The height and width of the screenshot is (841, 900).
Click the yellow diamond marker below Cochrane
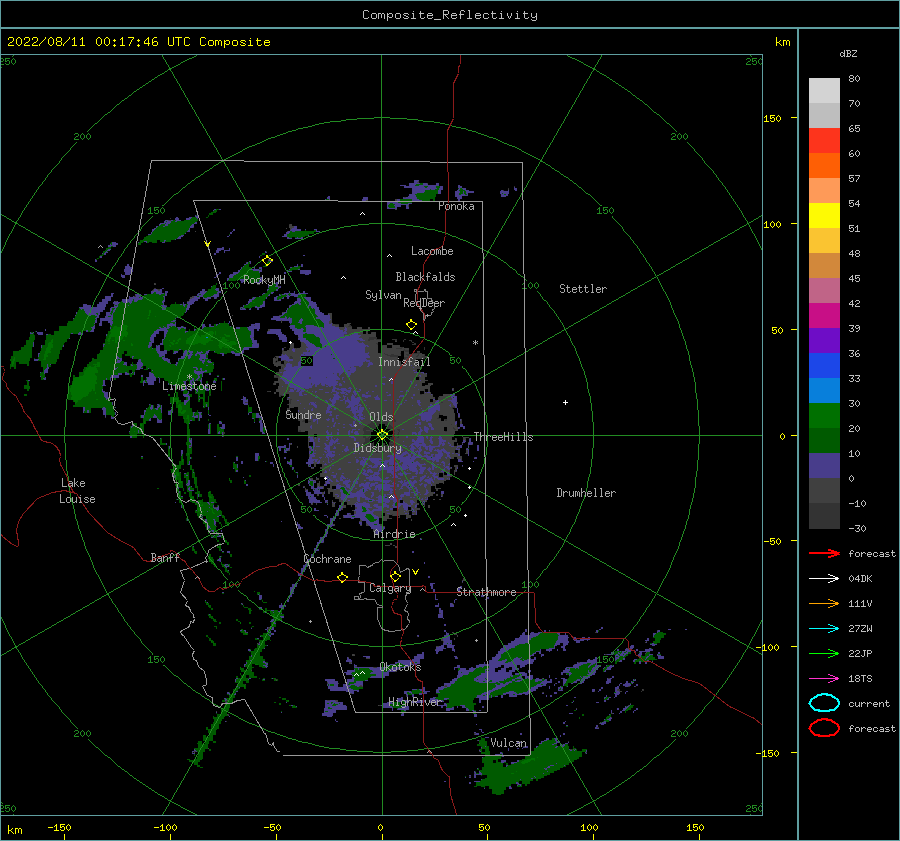click(343, 577)
